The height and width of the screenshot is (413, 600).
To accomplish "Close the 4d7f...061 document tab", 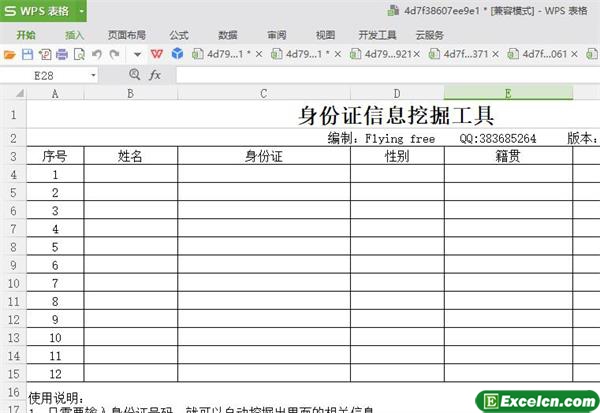I will point(574,54).
